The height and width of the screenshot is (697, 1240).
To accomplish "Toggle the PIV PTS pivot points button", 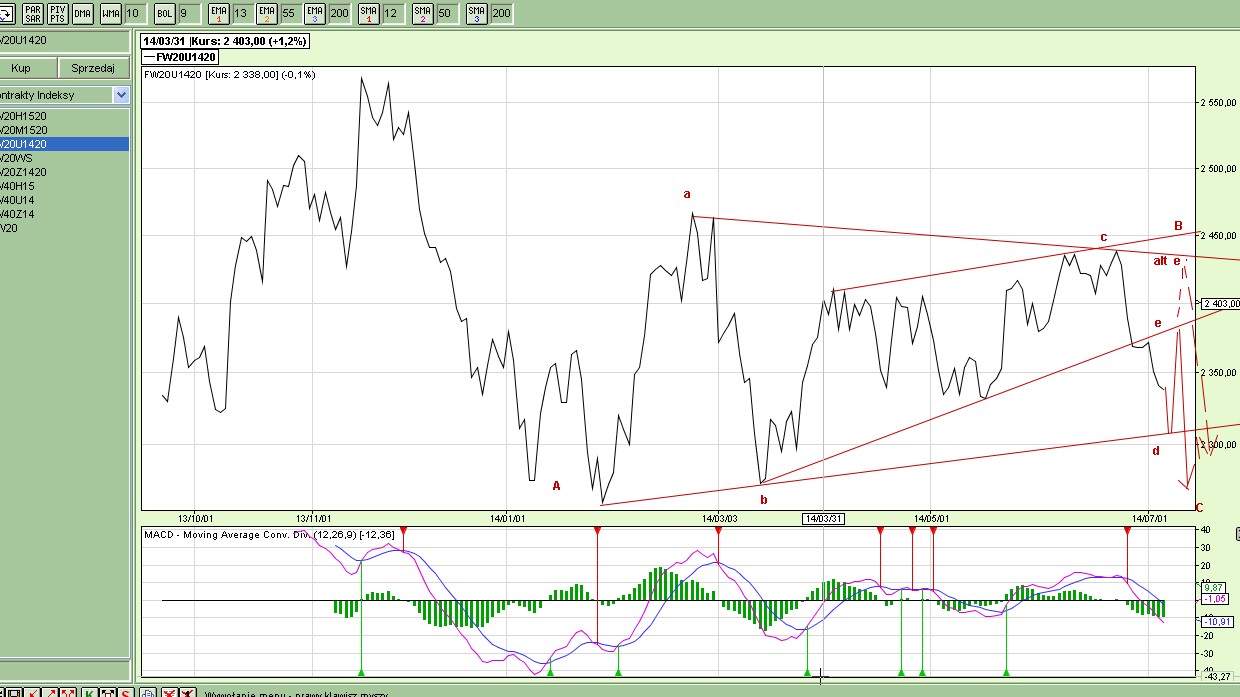I will point(58,14).
